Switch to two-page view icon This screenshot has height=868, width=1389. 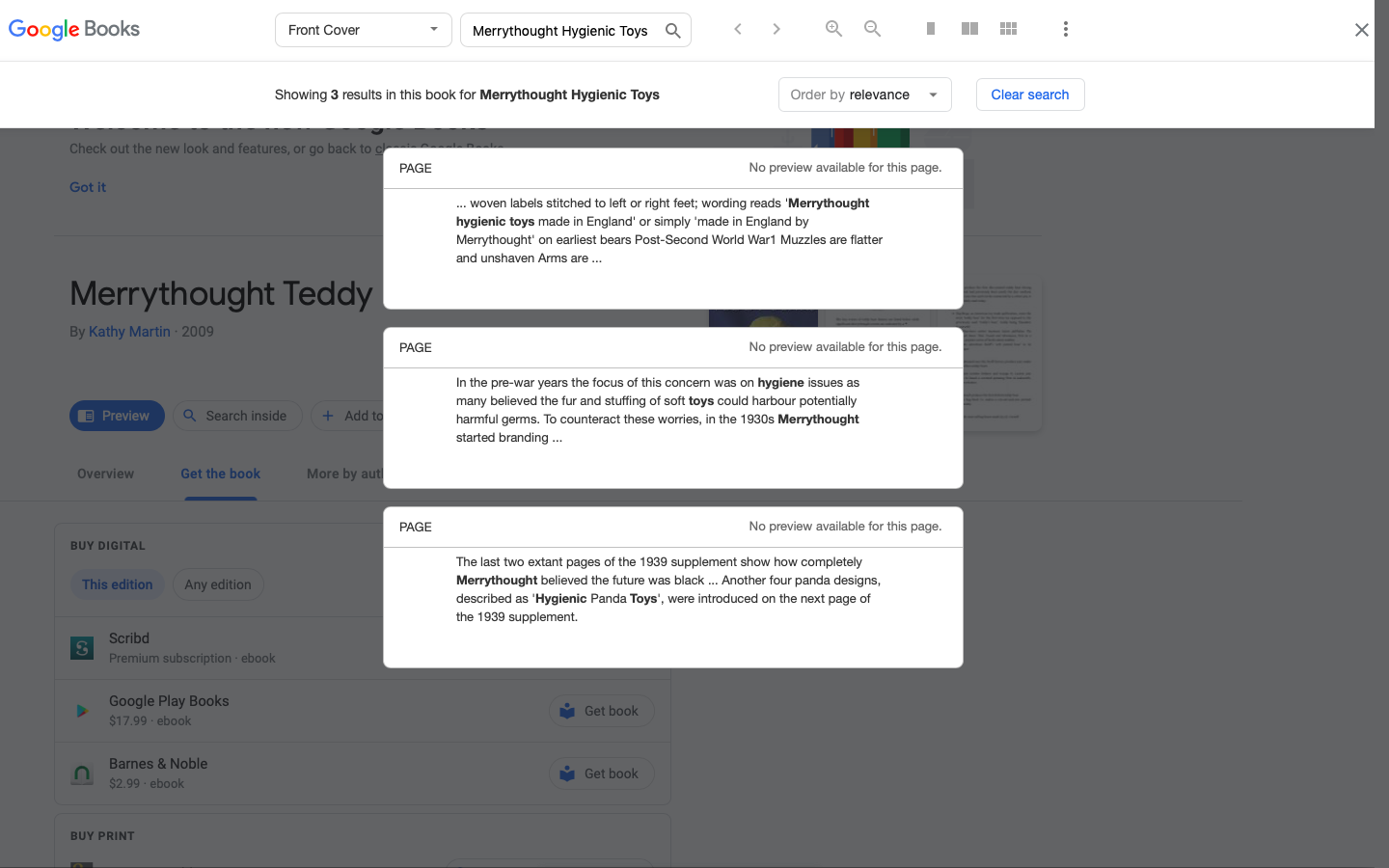[969, 29]
